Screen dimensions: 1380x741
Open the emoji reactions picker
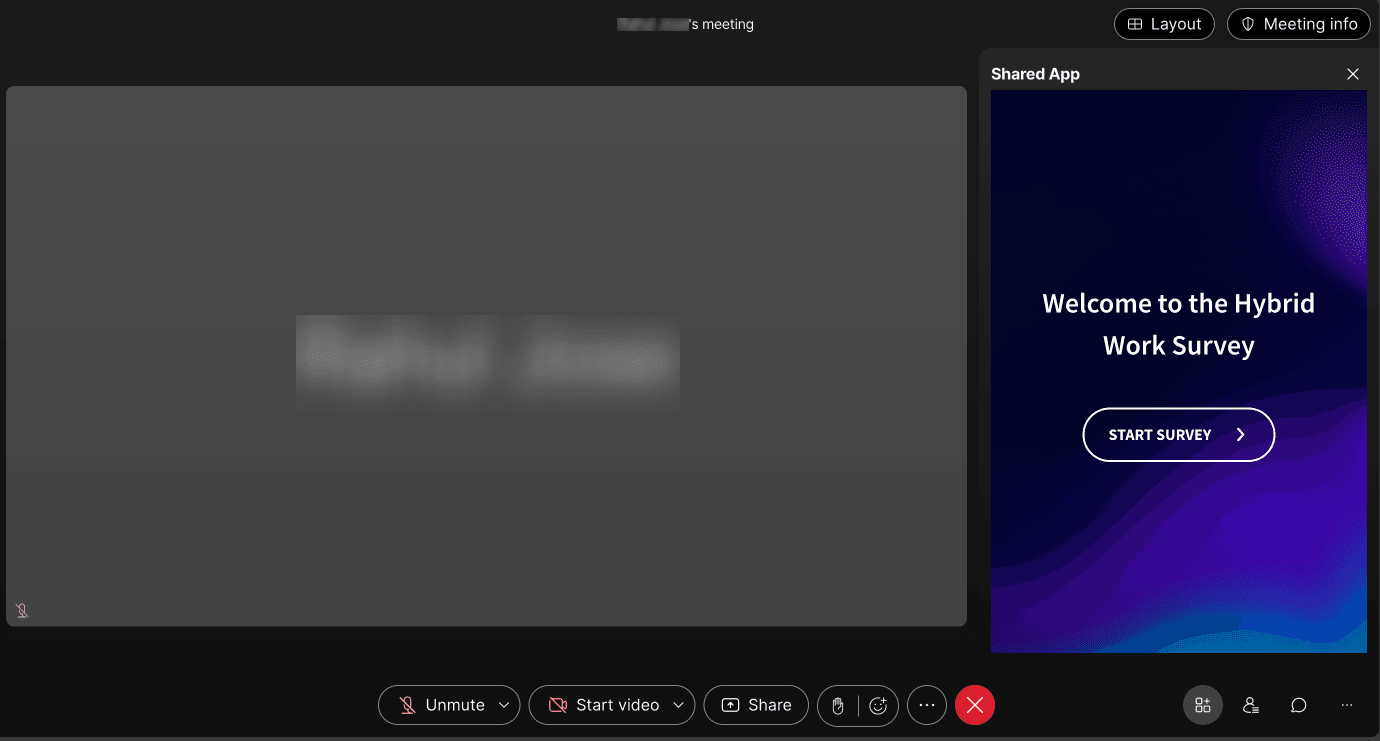click(x=878, y=706)
